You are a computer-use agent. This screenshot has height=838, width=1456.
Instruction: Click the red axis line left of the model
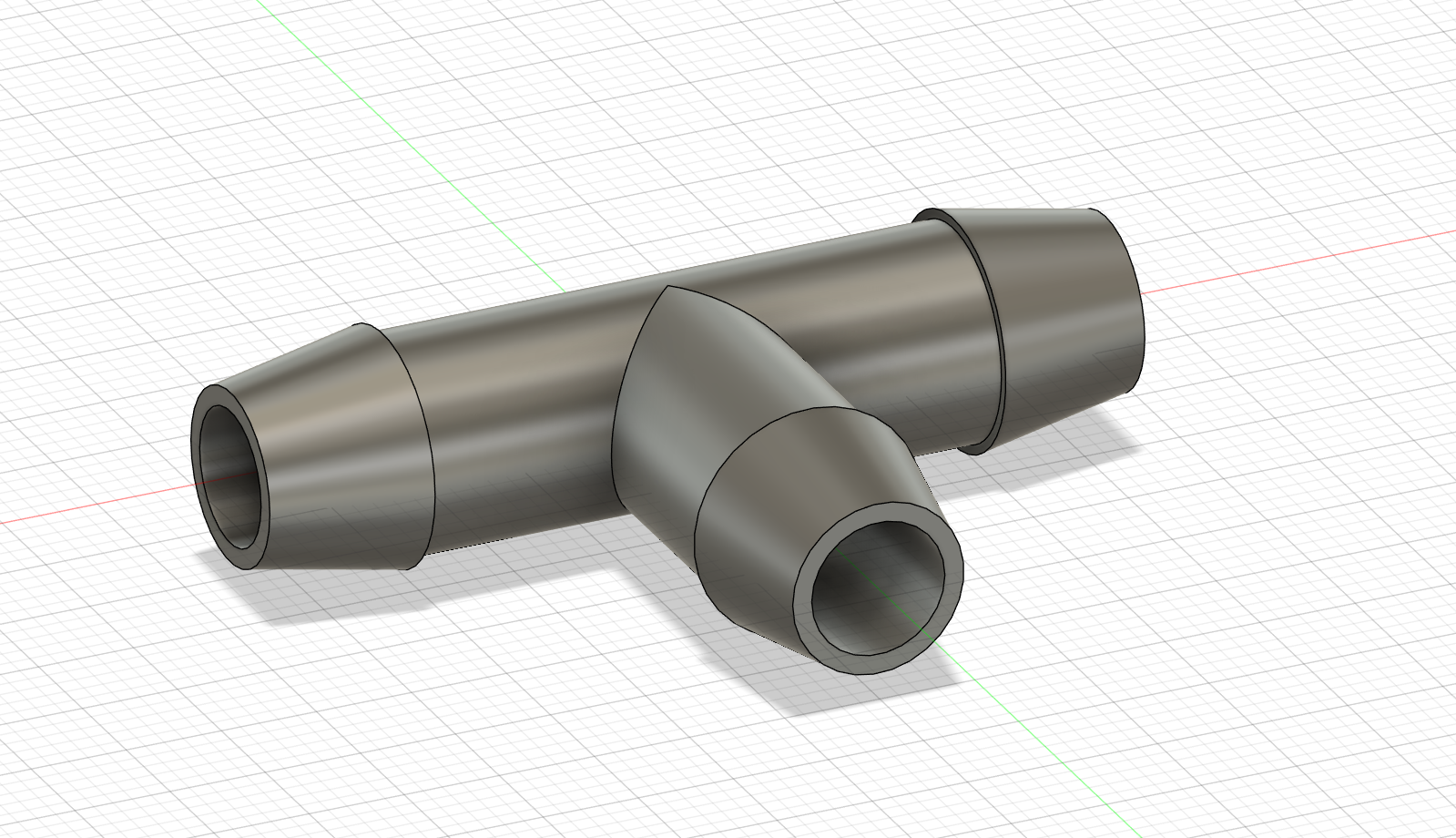click(91, 510)
